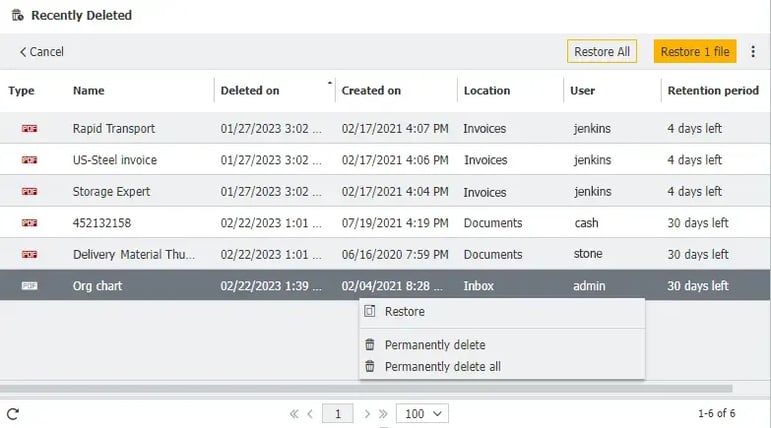
Task: Go to the last page
Action: pos(383,414)
